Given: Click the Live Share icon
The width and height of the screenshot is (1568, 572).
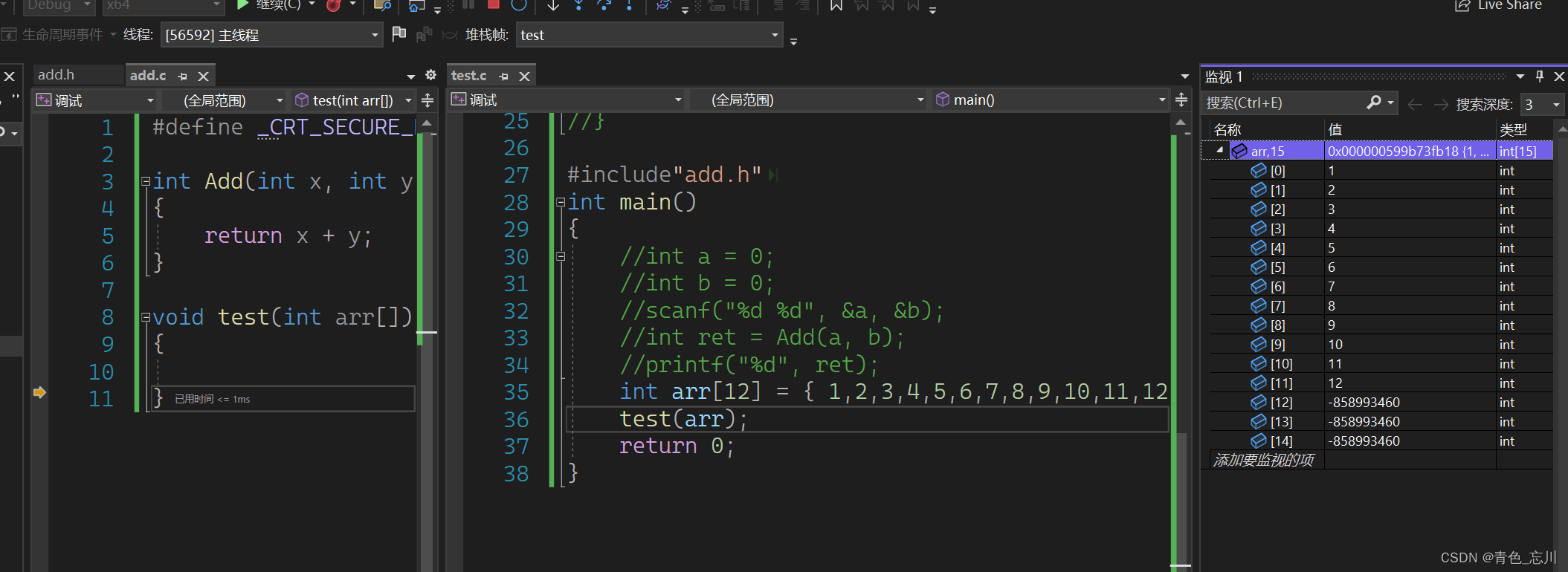Looking at the screenshot, I should click(x=1462, y=6).
